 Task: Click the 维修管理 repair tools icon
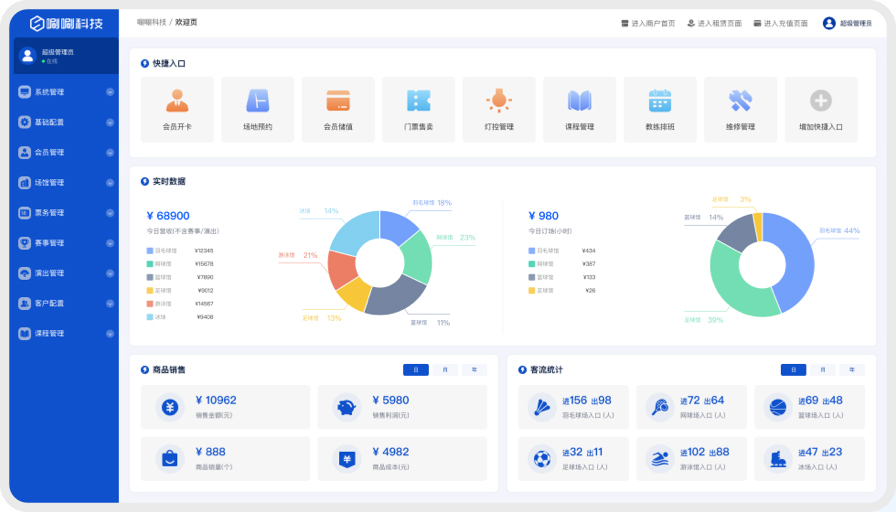point(740,101)
